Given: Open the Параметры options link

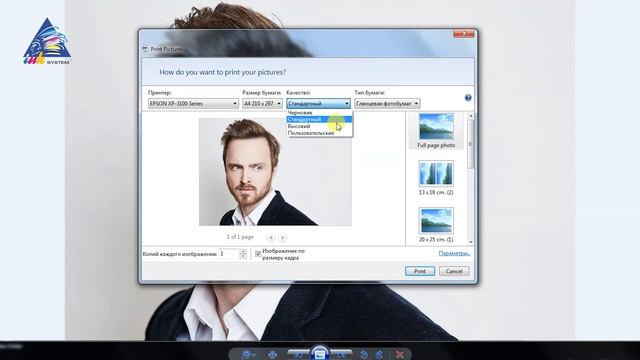Looking at the screenshot, I should (454, 253).
